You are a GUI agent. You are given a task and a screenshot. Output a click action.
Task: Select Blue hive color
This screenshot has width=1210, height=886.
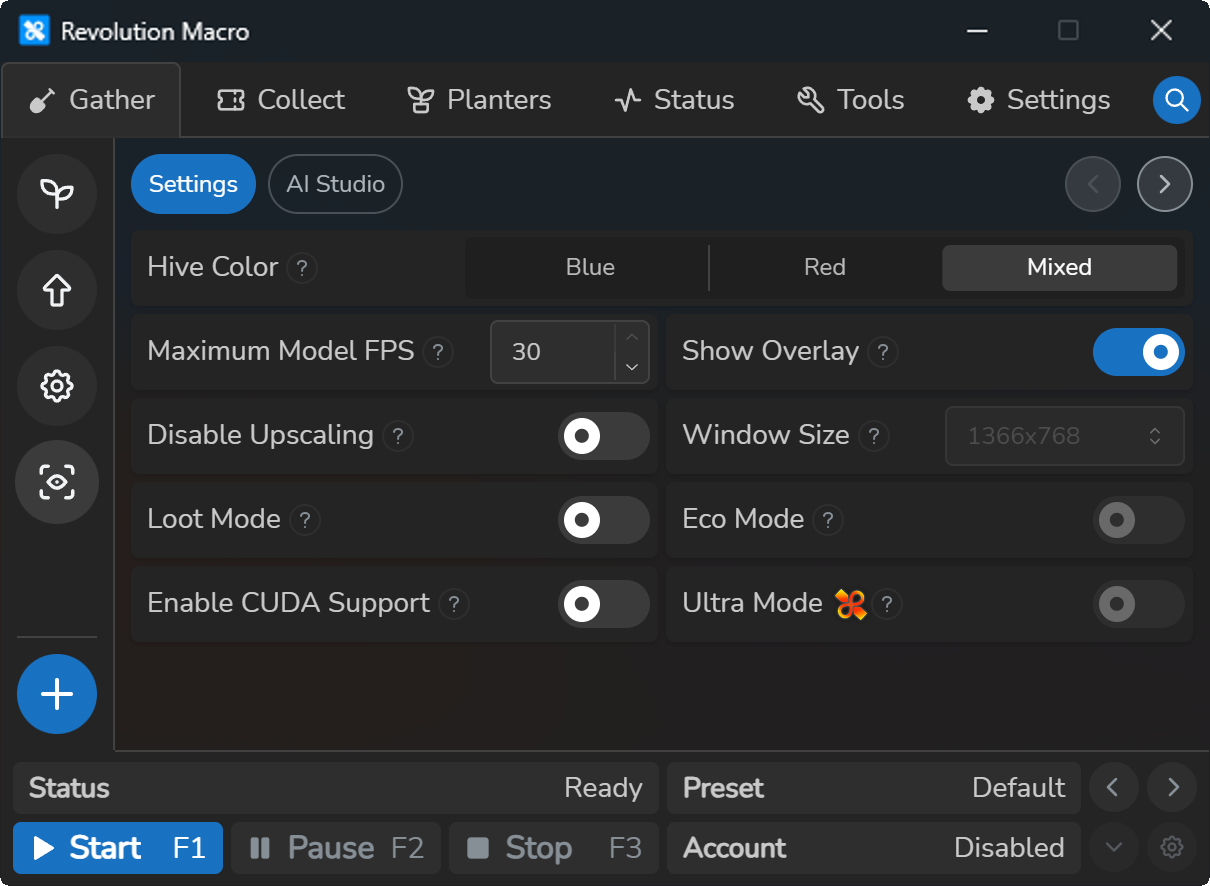pos(590,268)
